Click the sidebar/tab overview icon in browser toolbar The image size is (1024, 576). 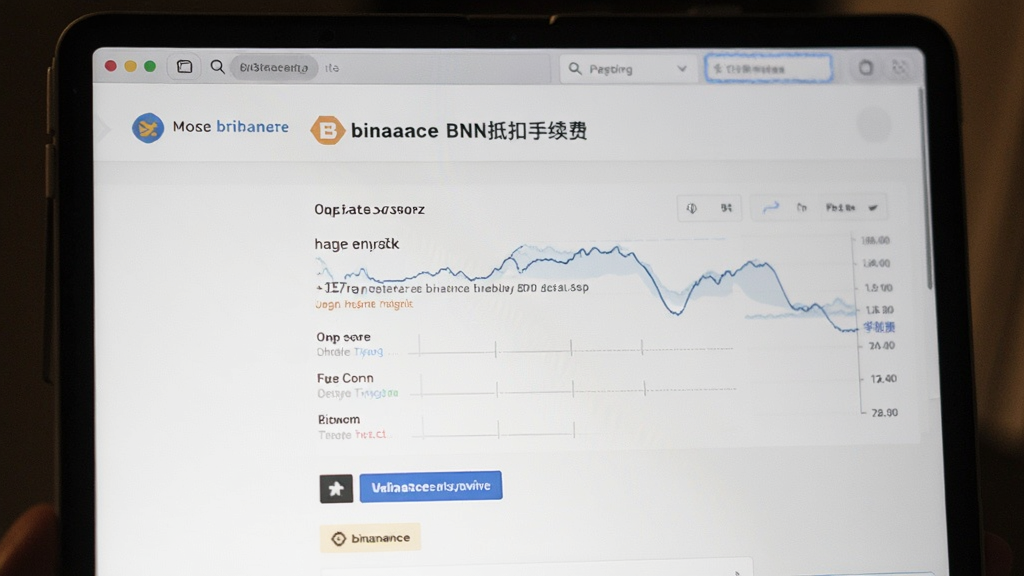tap(185, 67)
